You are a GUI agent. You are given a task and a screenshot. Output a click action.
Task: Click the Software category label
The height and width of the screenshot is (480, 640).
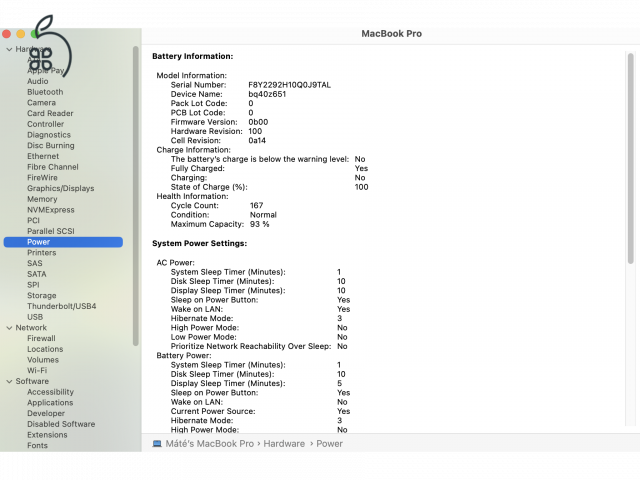pyautogui.click(x=32, y=381)
